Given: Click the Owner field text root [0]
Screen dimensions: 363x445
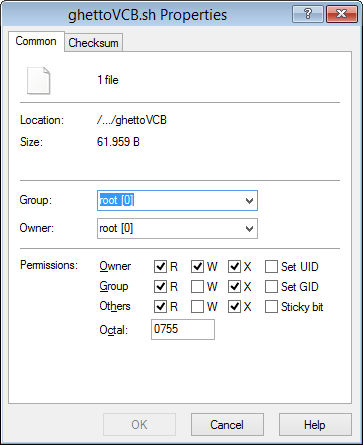Looking at the screenshot, I should pyautogui.click(x=116, y=228).
